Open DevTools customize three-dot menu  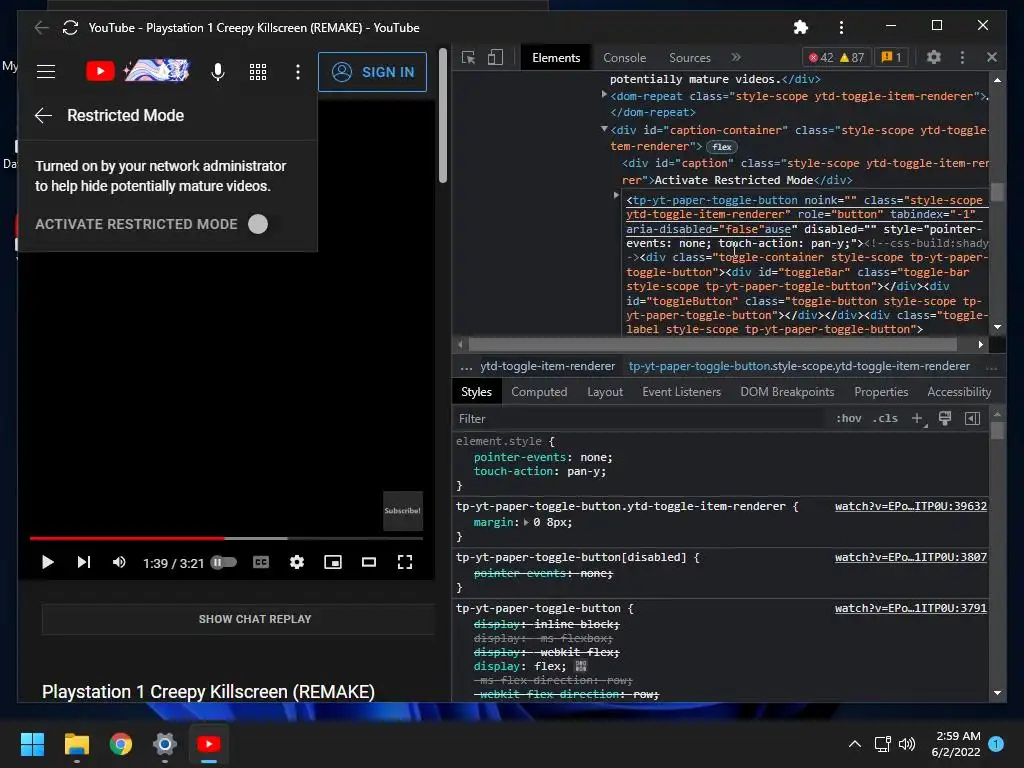pos(962,57)
